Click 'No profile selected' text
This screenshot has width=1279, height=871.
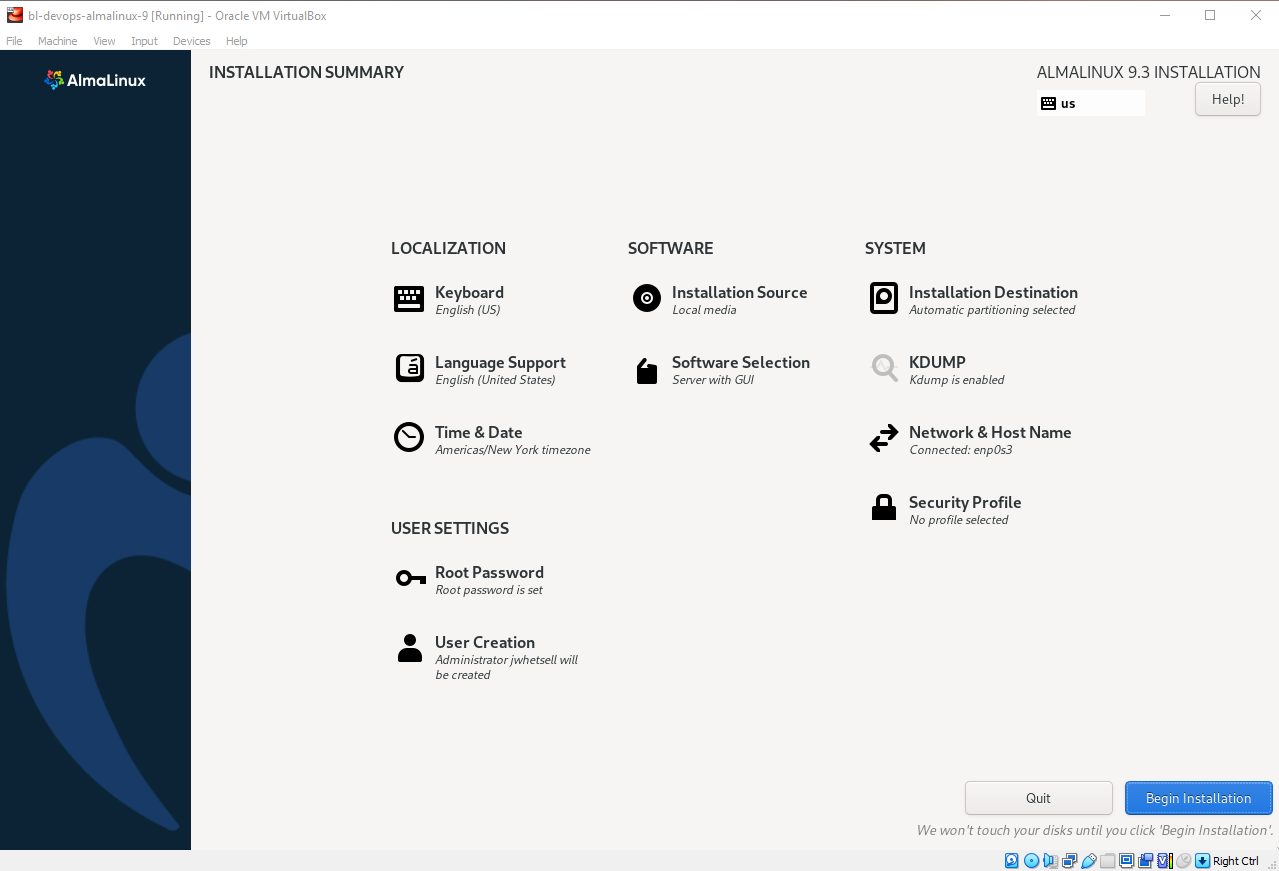coord(959,520)
